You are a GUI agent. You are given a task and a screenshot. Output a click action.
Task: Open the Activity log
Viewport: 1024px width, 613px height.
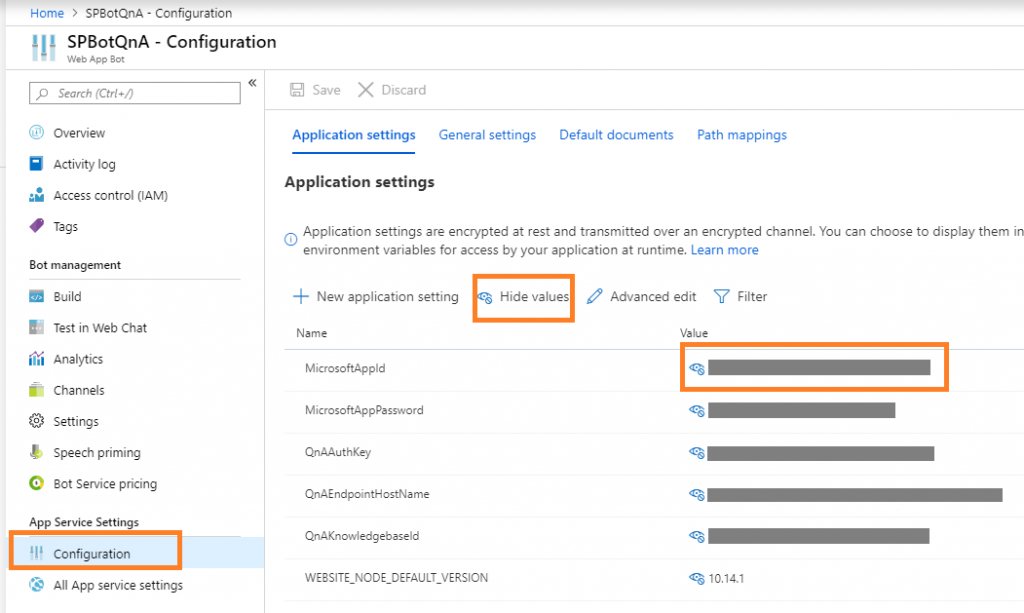85,163
